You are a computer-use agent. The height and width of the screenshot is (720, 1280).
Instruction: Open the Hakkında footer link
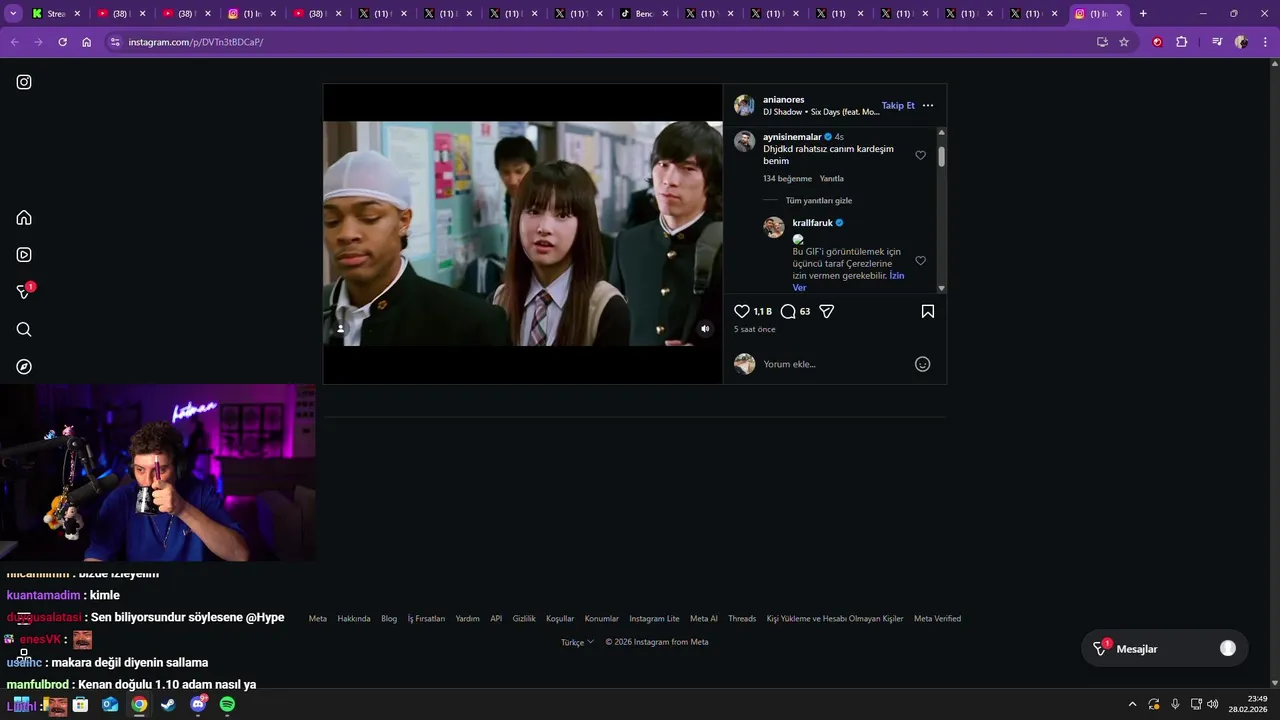tap(354, 619)
